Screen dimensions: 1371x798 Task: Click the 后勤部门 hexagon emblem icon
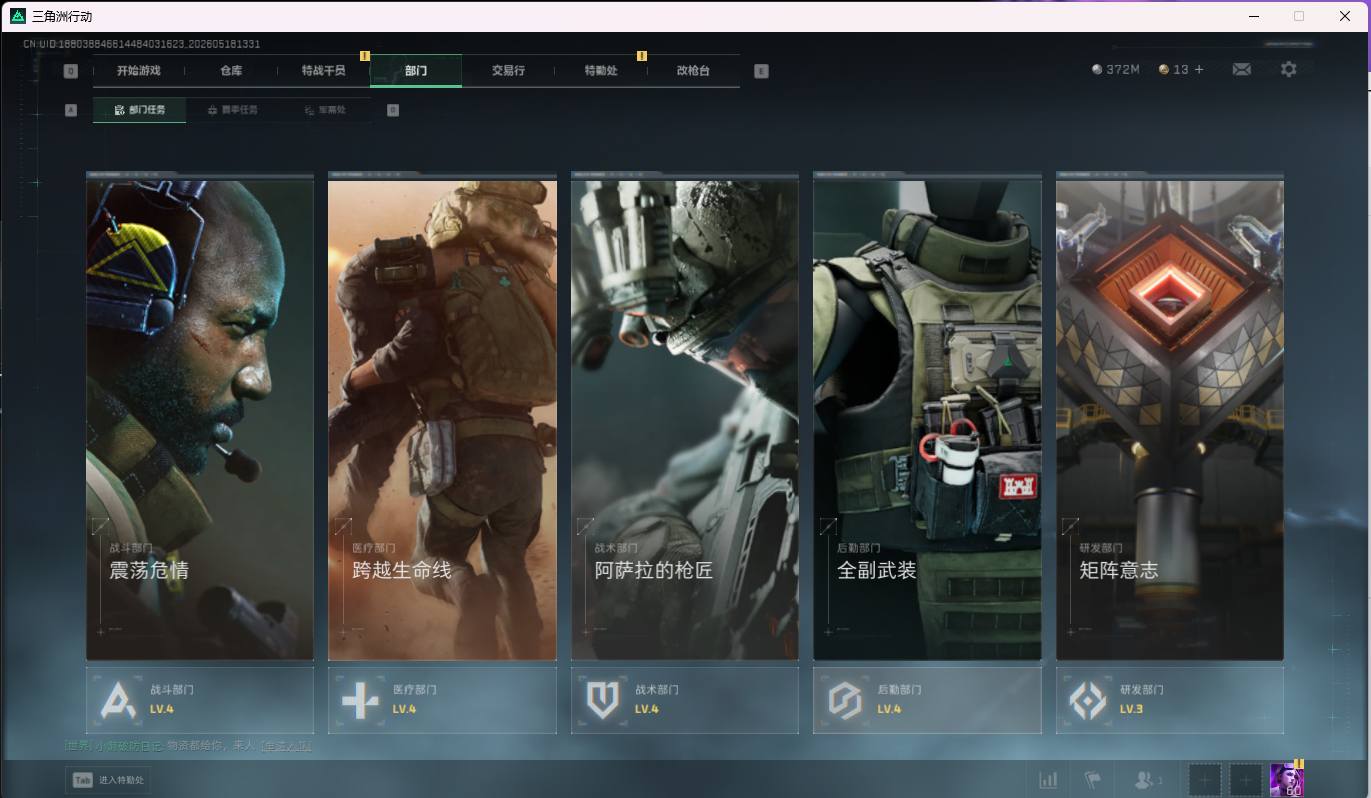point(845,700)
